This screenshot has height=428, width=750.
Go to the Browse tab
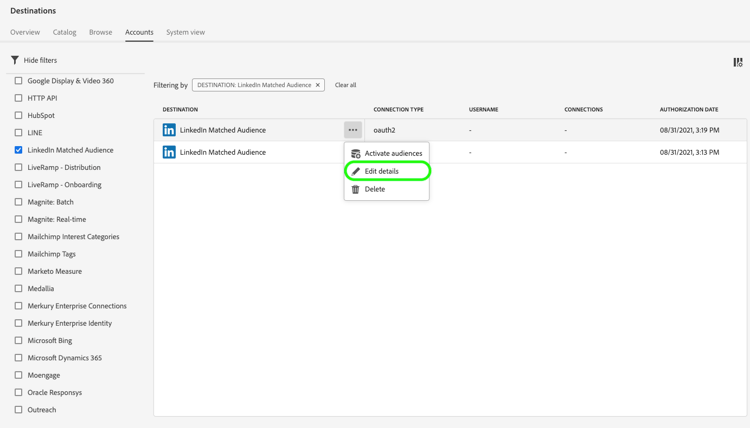[x=100, y=32]
